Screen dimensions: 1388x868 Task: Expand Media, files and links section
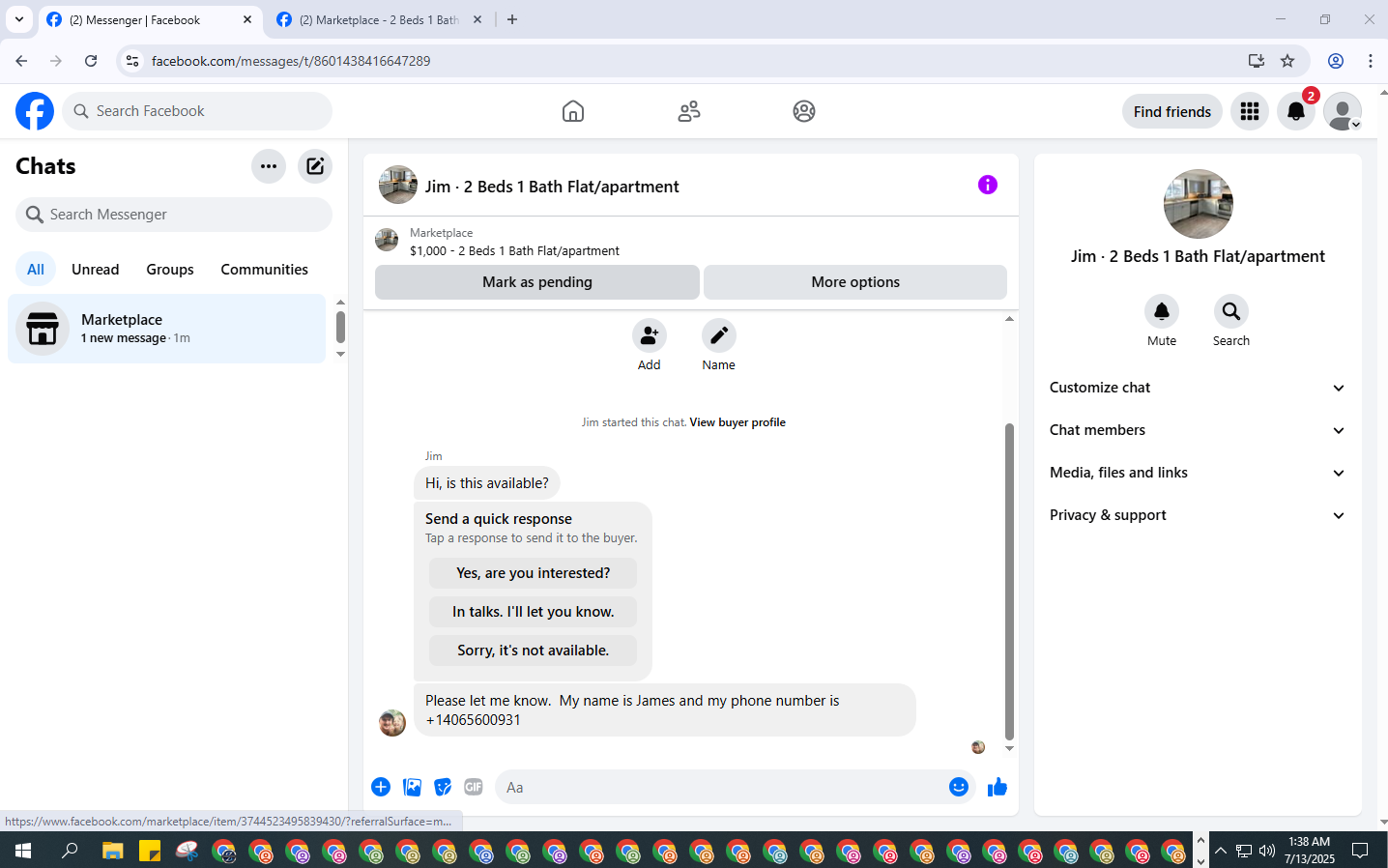1198,473
